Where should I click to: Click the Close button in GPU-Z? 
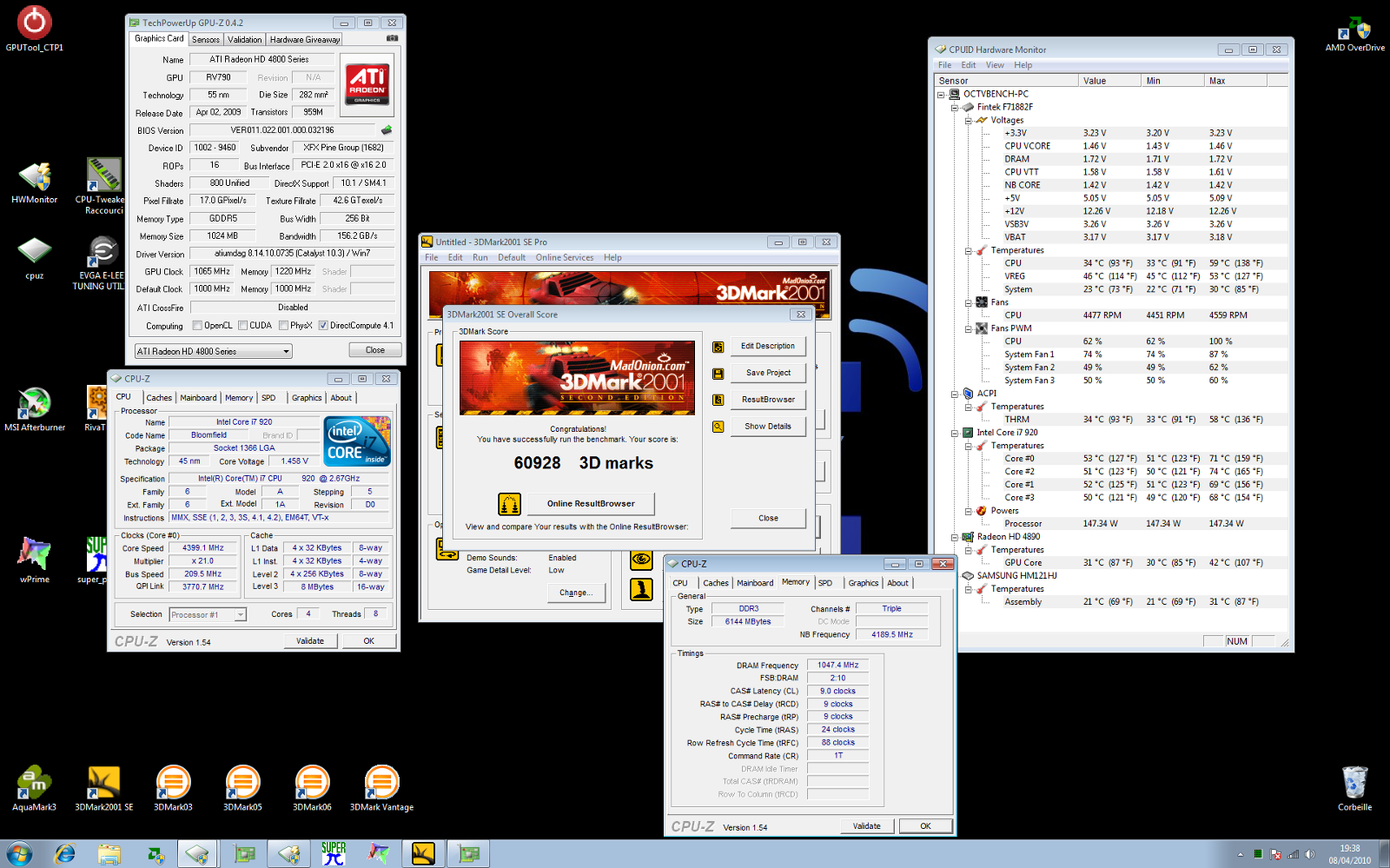tap(375, 350)
